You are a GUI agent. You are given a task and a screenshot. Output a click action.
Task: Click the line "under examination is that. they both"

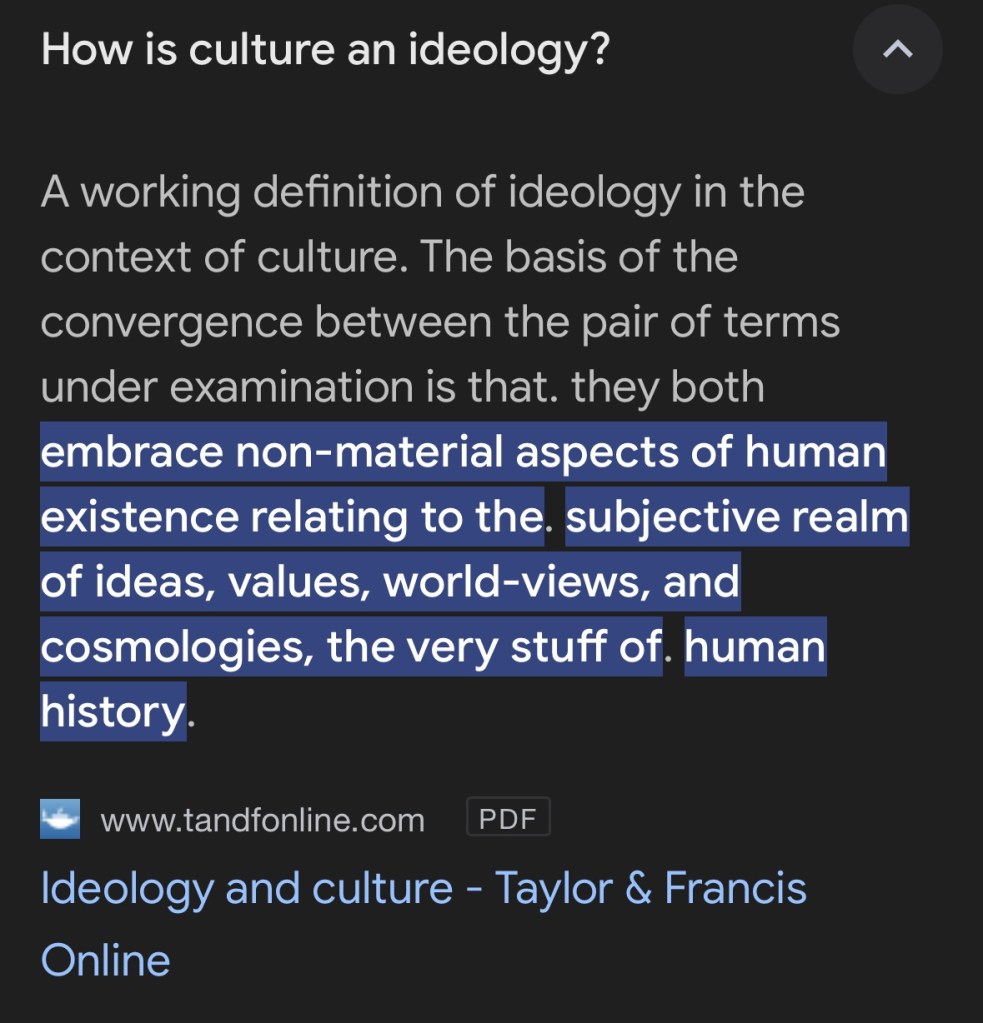pyautogui.click(x=402, y=387)
